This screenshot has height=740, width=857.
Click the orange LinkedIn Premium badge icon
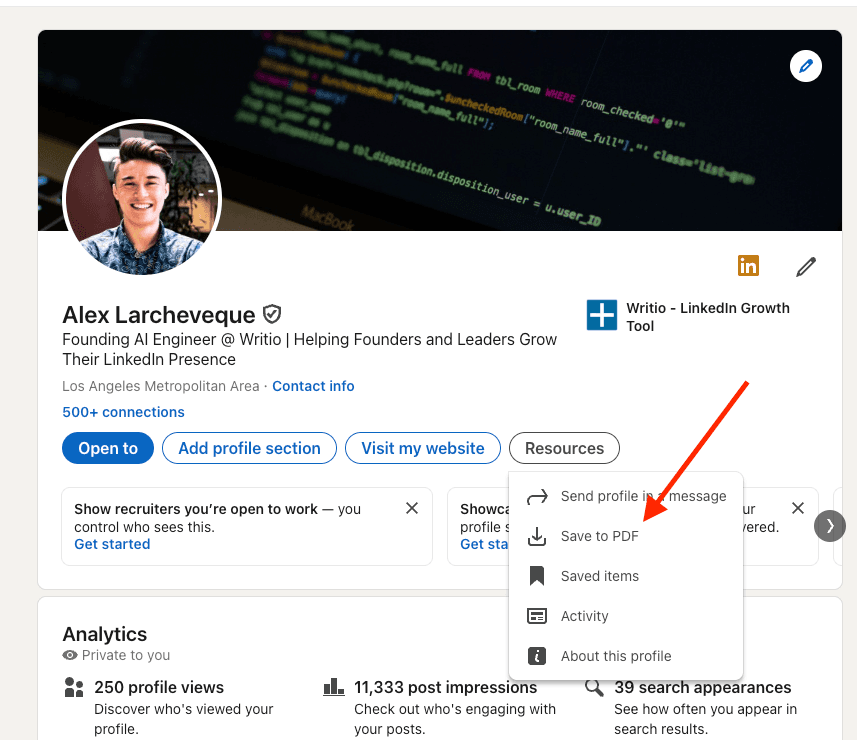coord(748,266)
